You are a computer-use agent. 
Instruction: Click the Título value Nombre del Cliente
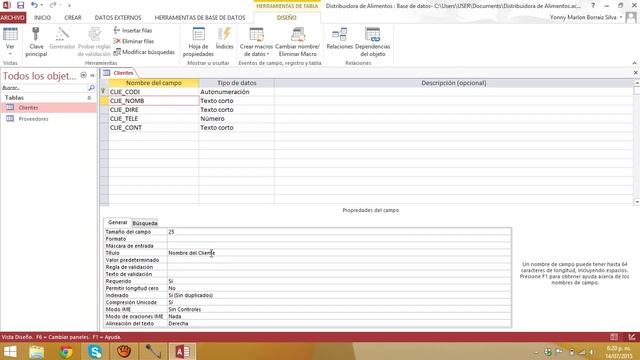(339, 253)
